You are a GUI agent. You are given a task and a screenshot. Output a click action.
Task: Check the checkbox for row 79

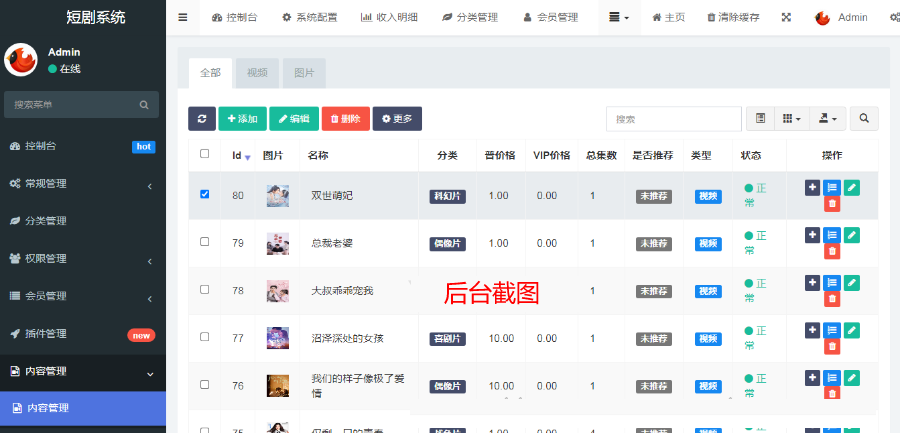coord(205,242)
